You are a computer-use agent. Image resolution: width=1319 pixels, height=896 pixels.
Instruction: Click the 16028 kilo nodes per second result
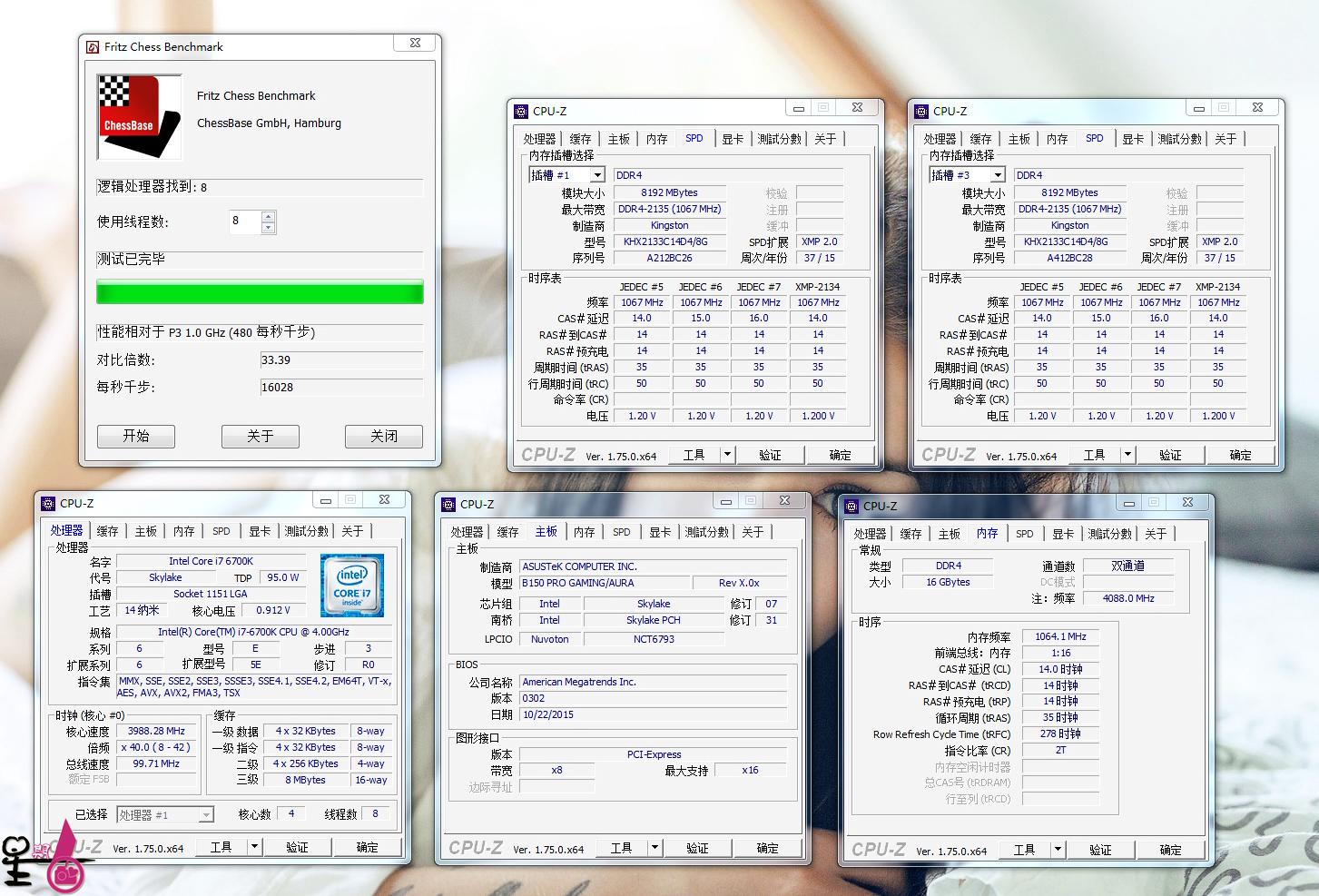341,387
